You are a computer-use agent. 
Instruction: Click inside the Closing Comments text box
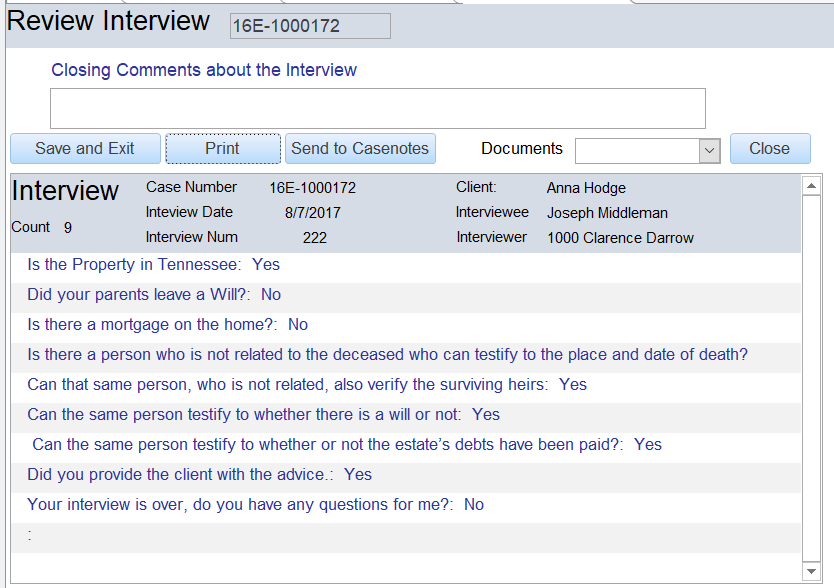coord(377,108)
